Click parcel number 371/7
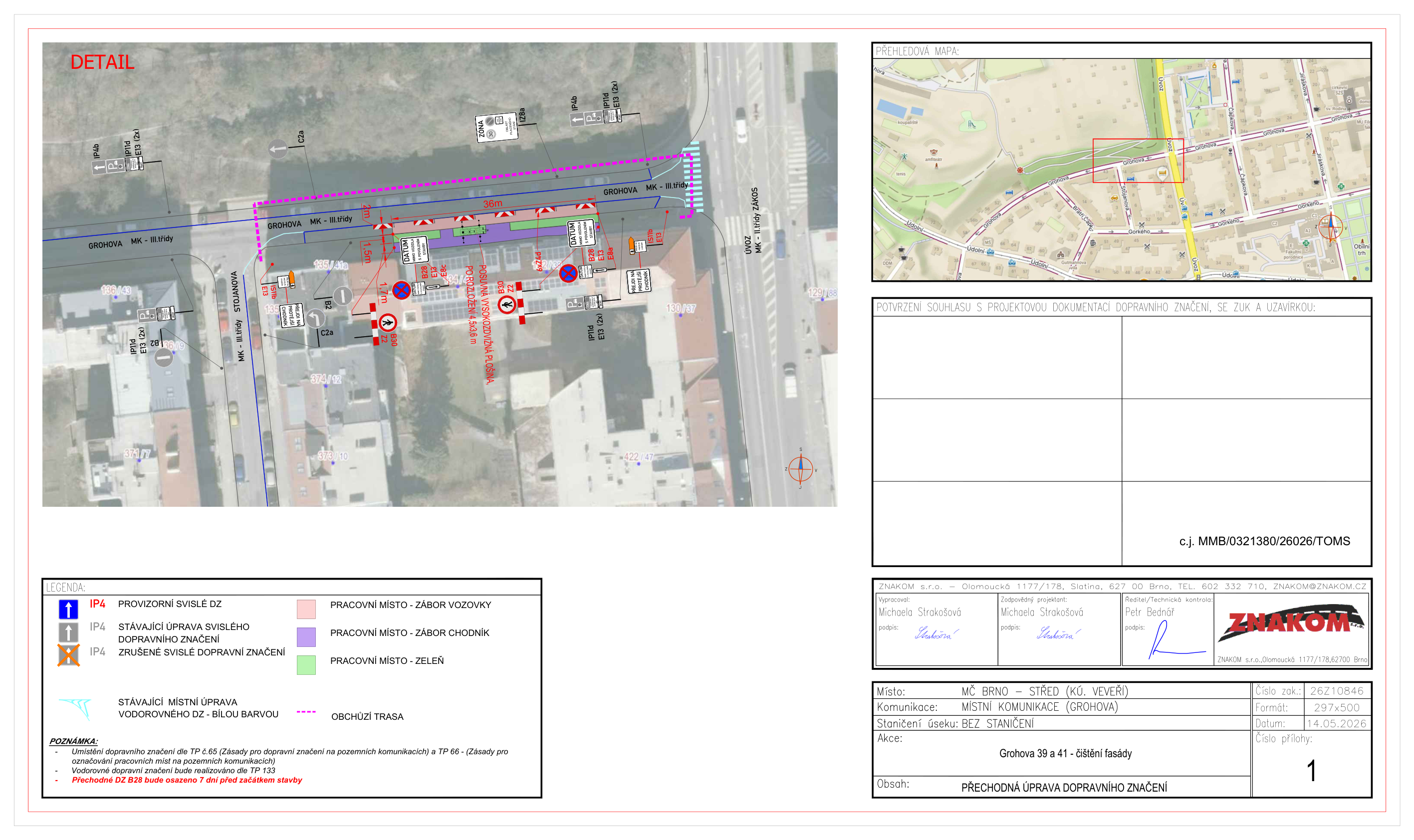This screenshot has width=1414, height=840. point(138,453)
